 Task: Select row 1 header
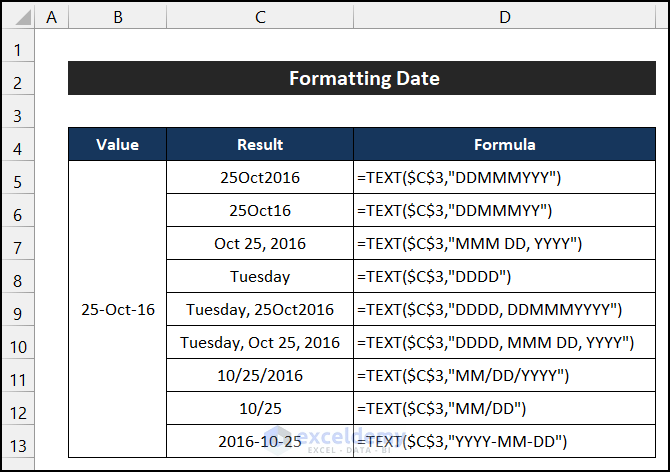(17, 48)
